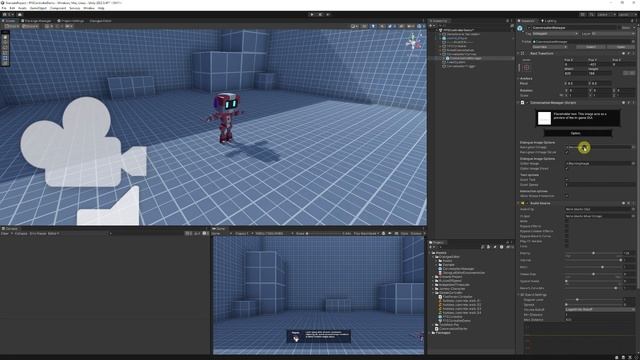This screenshot has height=360, width=640.
Task: Toggle Background Image Sliced checkbox
Action: (x=567, y=153)
